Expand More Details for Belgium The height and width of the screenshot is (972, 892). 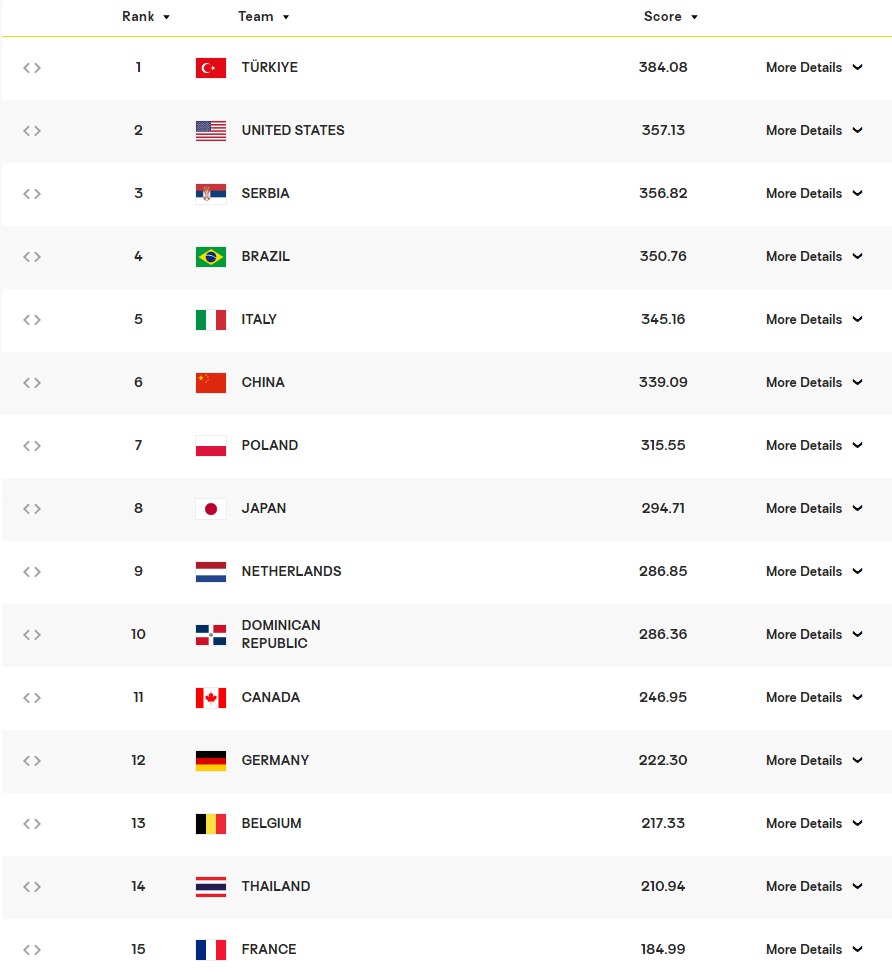[813, 824]
